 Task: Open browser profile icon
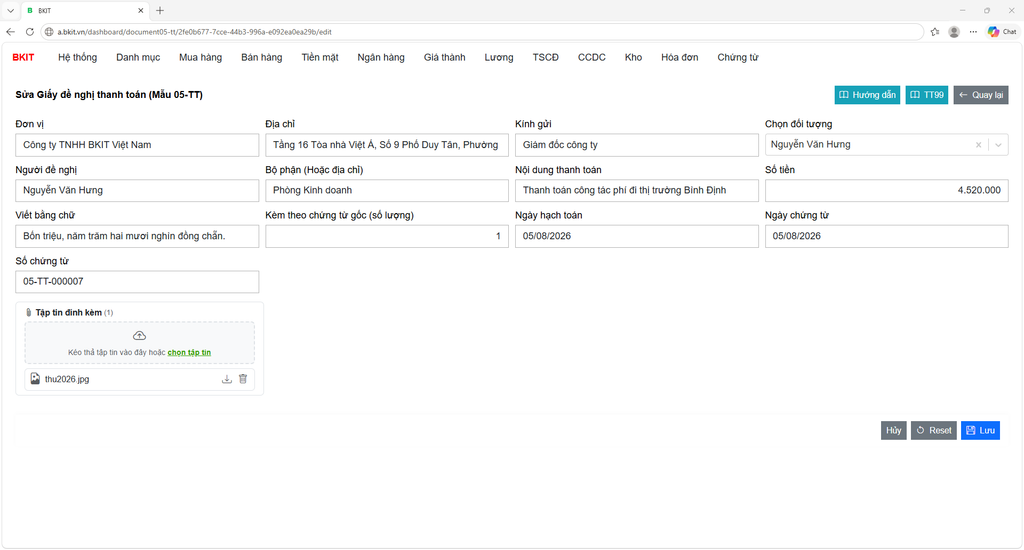[x=954, y=31]
